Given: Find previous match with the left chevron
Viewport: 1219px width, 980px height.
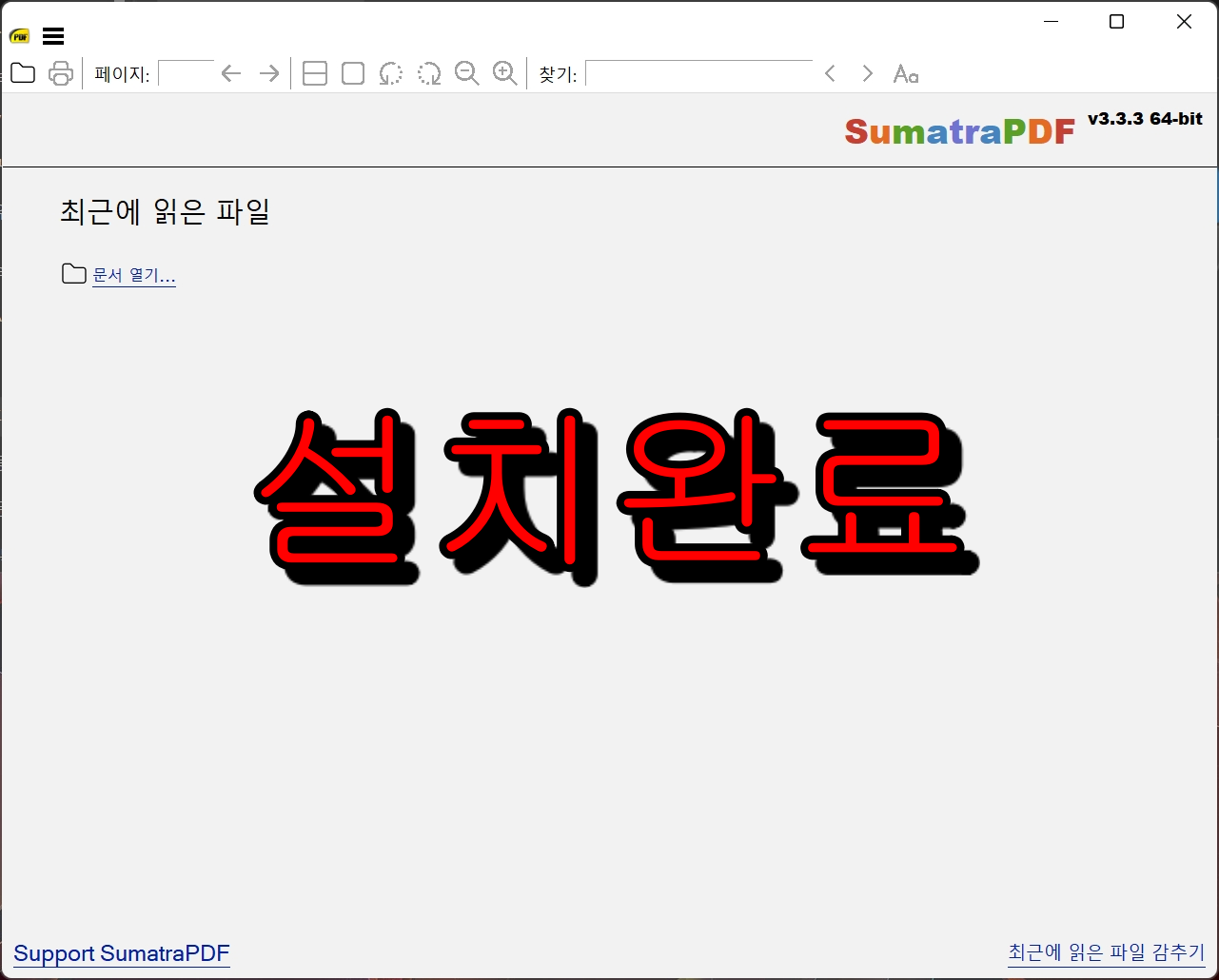Looking at the screenshot, I should [x=830, y=73].
